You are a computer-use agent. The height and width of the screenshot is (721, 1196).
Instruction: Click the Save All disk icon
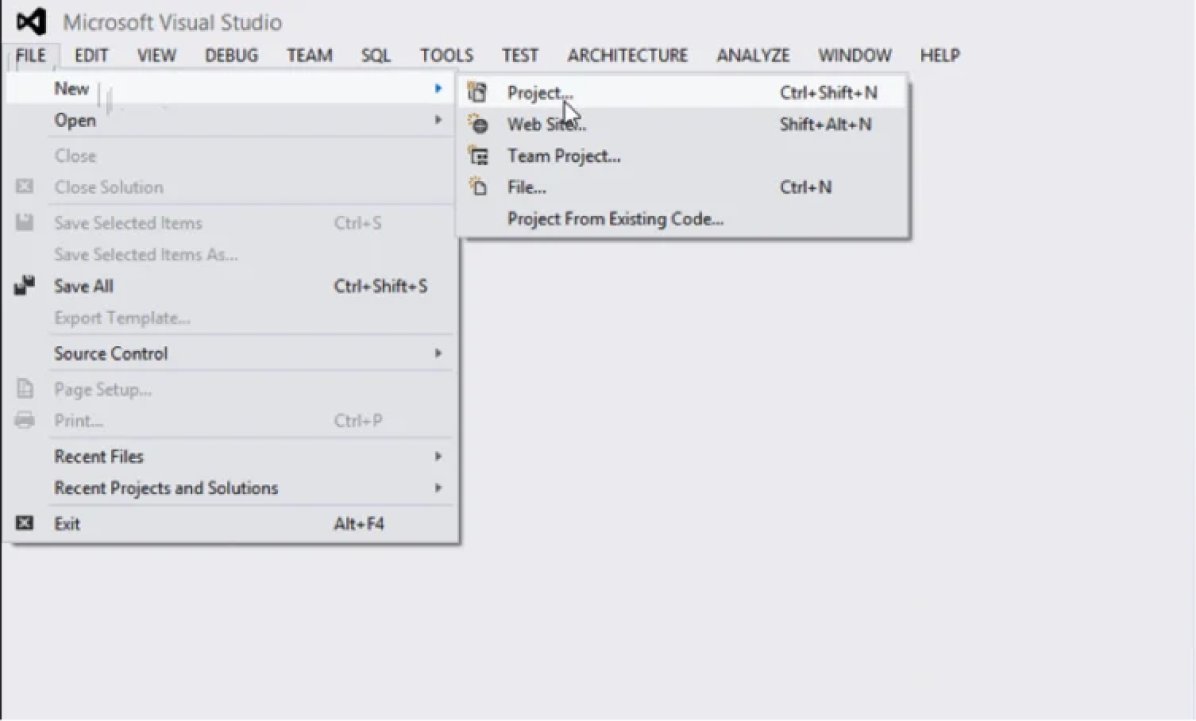pos(24,285)
